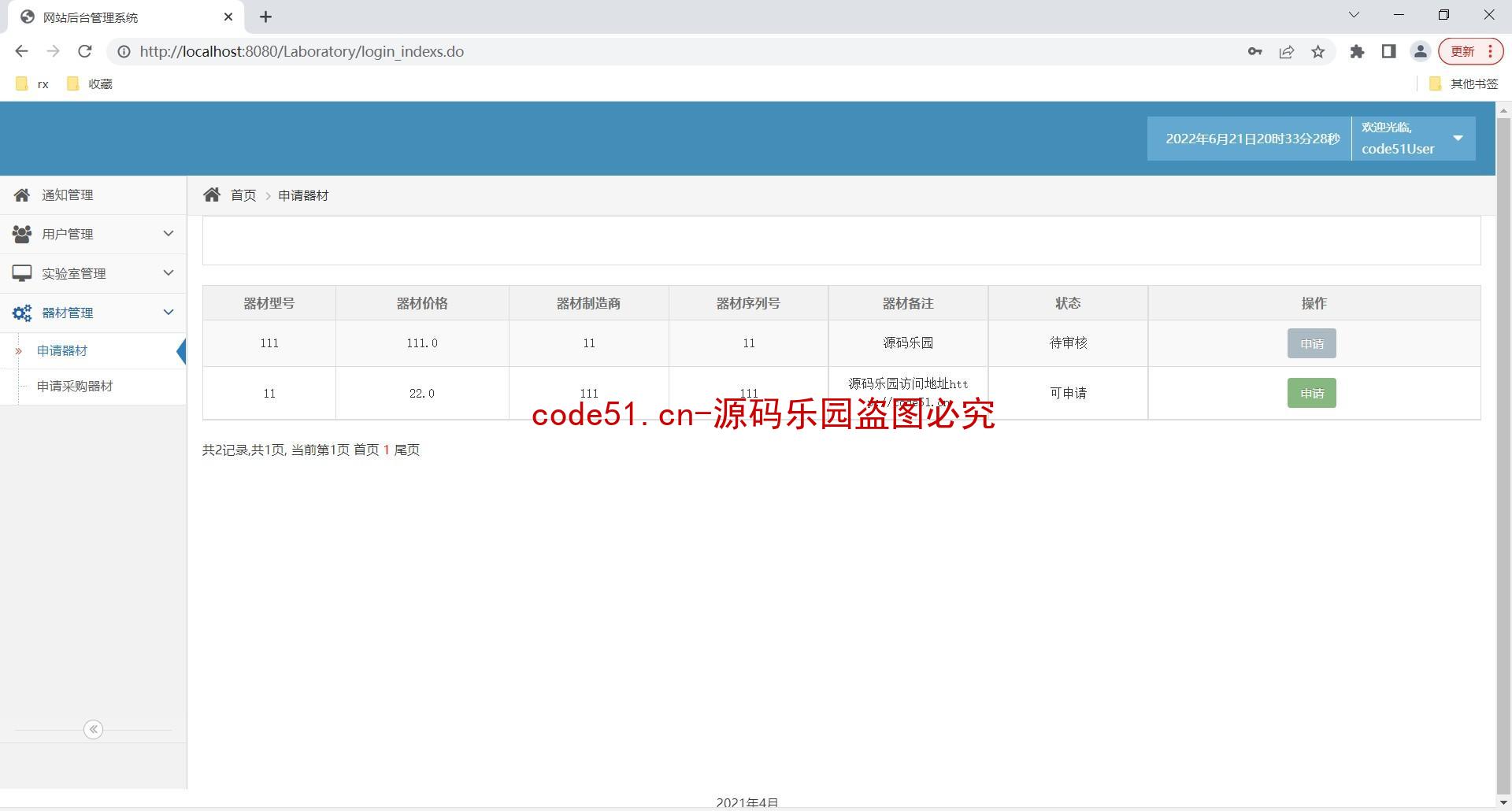Click the price cell 22.0
This screenshot has height=811, width=1512.
[422, 393]
